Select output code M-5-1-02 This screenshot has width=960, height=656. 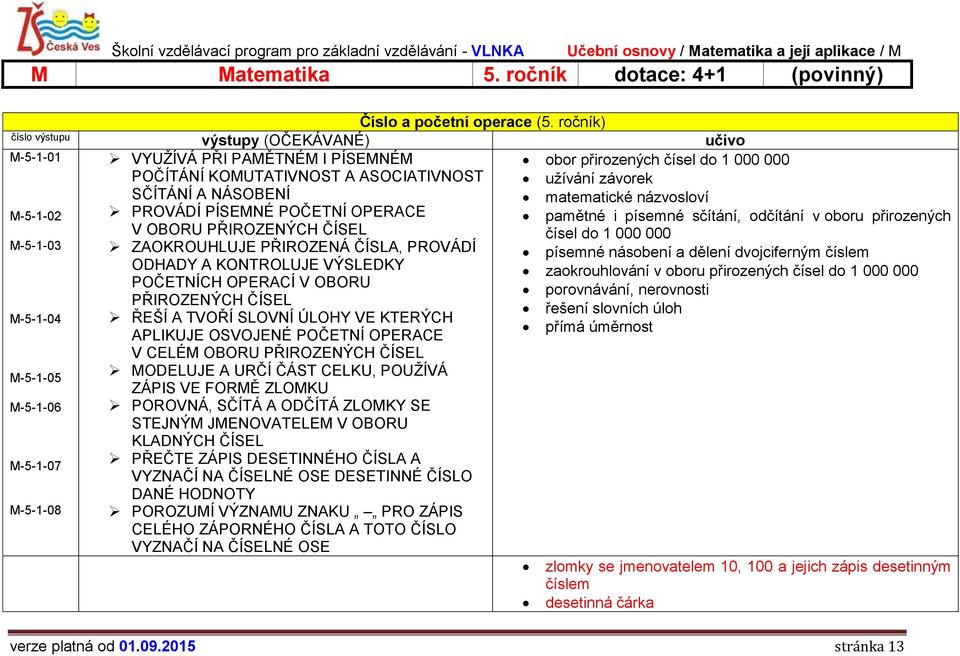(x=36, y=216)
